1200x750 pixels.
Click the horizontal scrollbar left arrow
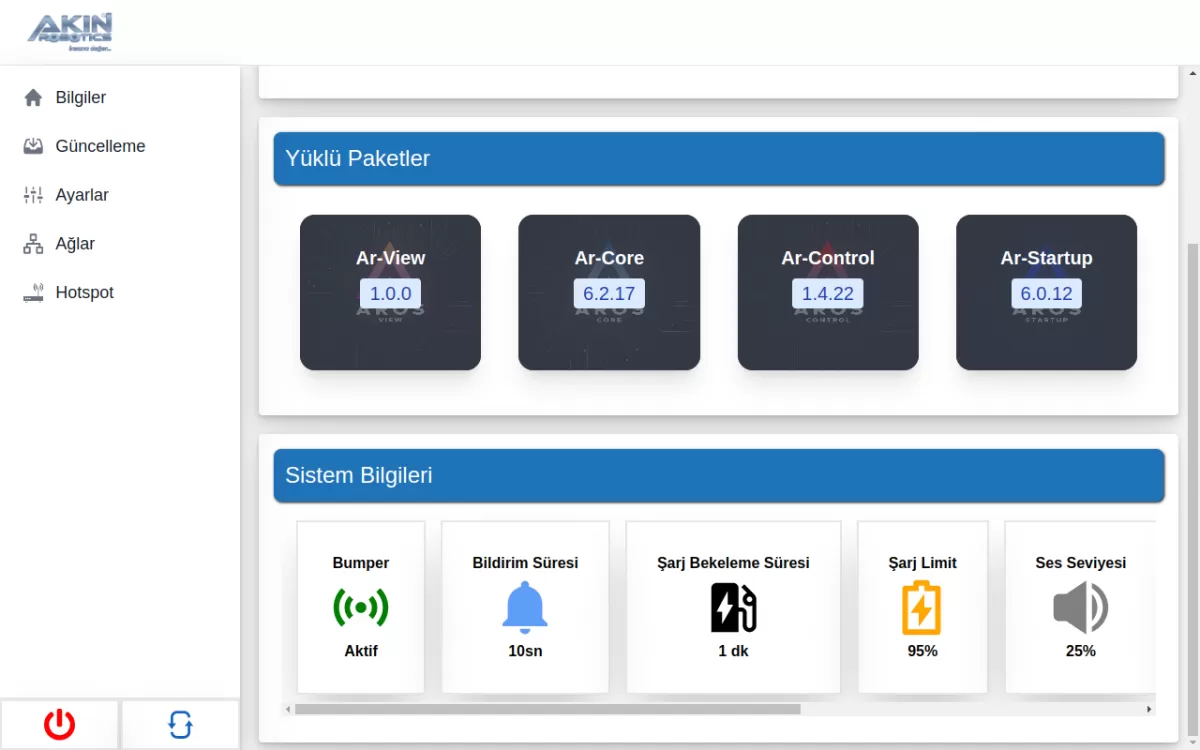click(288, 709)
